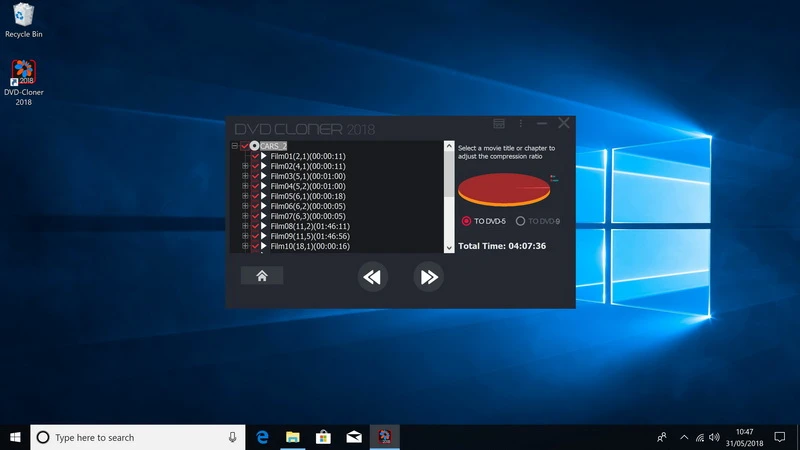Open the taskbar volume control
Screen dimensions: 800x450
714,437
